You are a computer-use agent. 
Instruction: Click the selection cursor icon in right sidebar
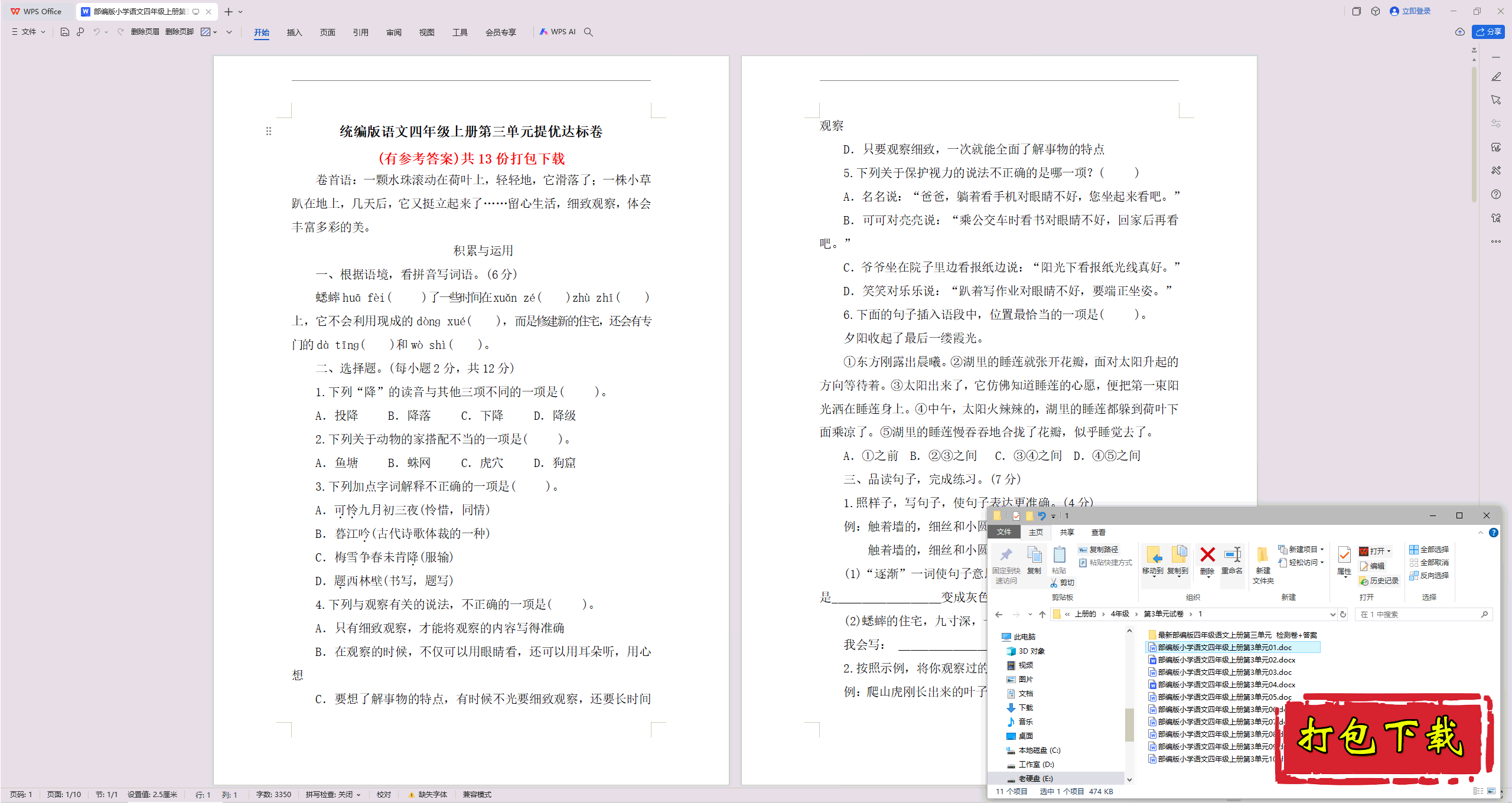pyautogui.click(x=1495, y=100)
